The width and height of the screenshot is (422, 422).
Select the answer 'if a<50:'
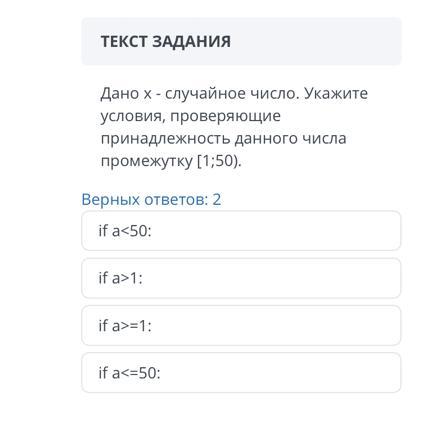pyautogui.click(x=241, y=231)
